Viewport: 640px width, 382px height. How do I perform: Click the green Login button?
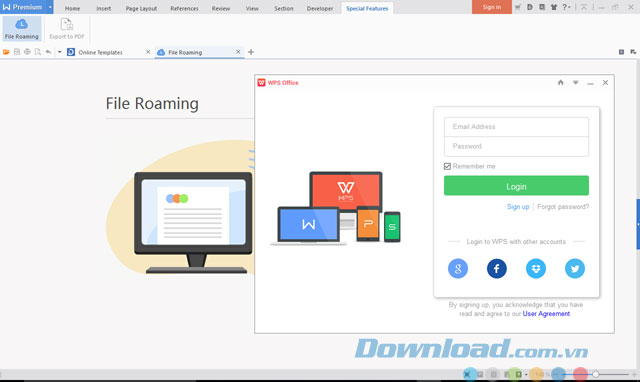pos(516,186)
